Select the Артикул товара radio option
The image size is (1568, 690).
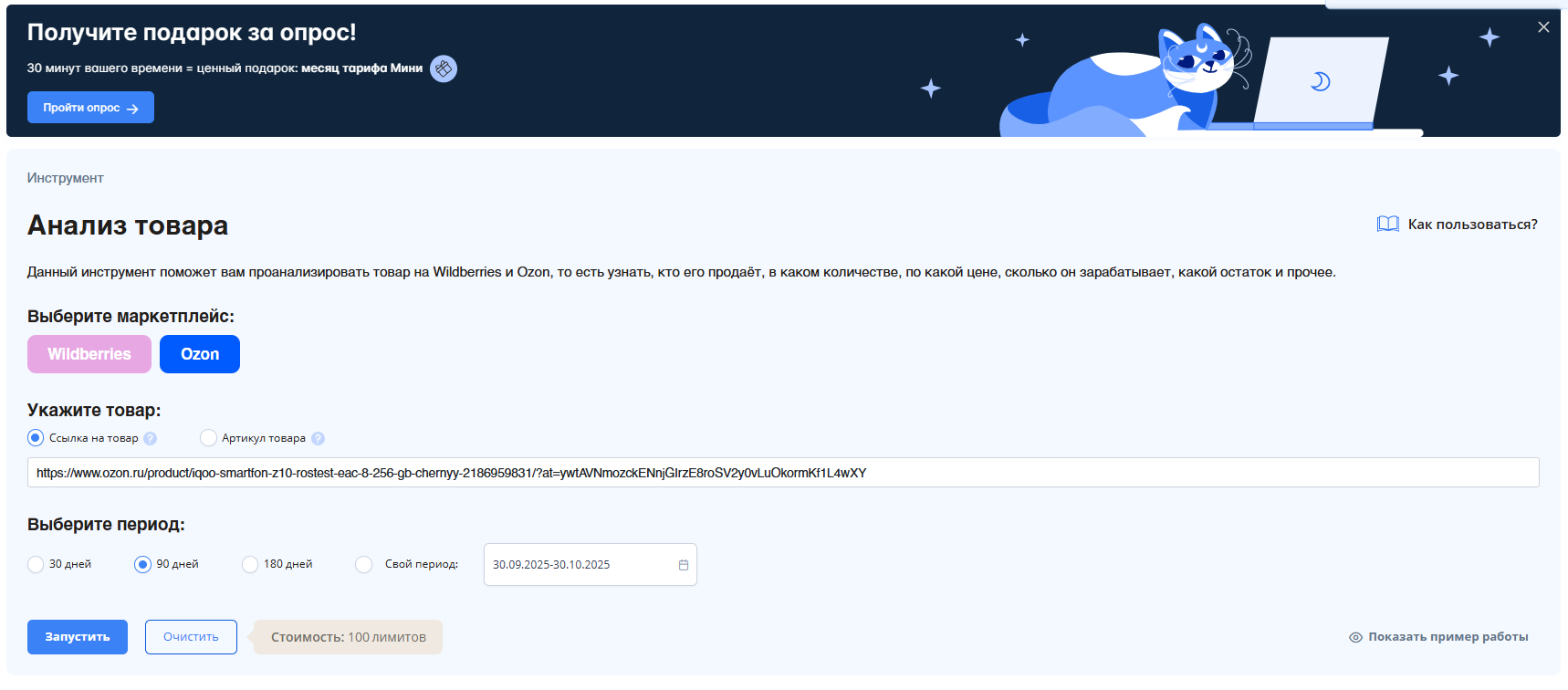tap(208, 438)
